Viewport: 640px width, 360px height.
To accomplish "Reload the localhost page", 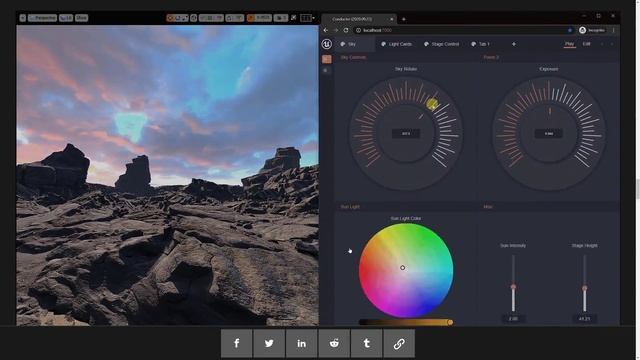I will coord(346,30).
